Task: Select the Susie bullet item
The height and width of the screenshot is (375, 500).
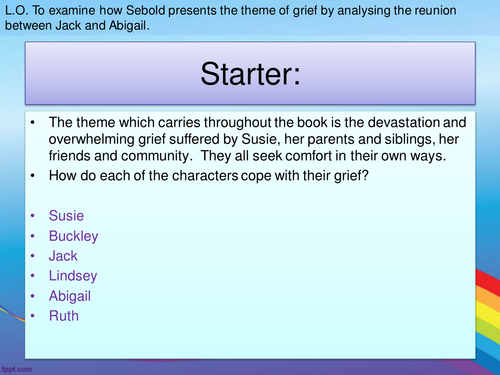Action: tap(66, 216)
